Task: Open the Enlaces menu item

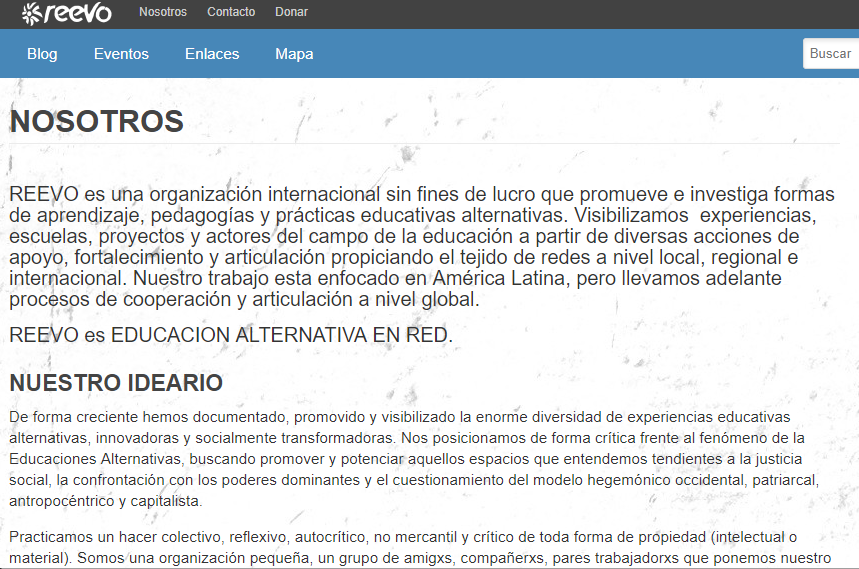Action: point(212,54)
